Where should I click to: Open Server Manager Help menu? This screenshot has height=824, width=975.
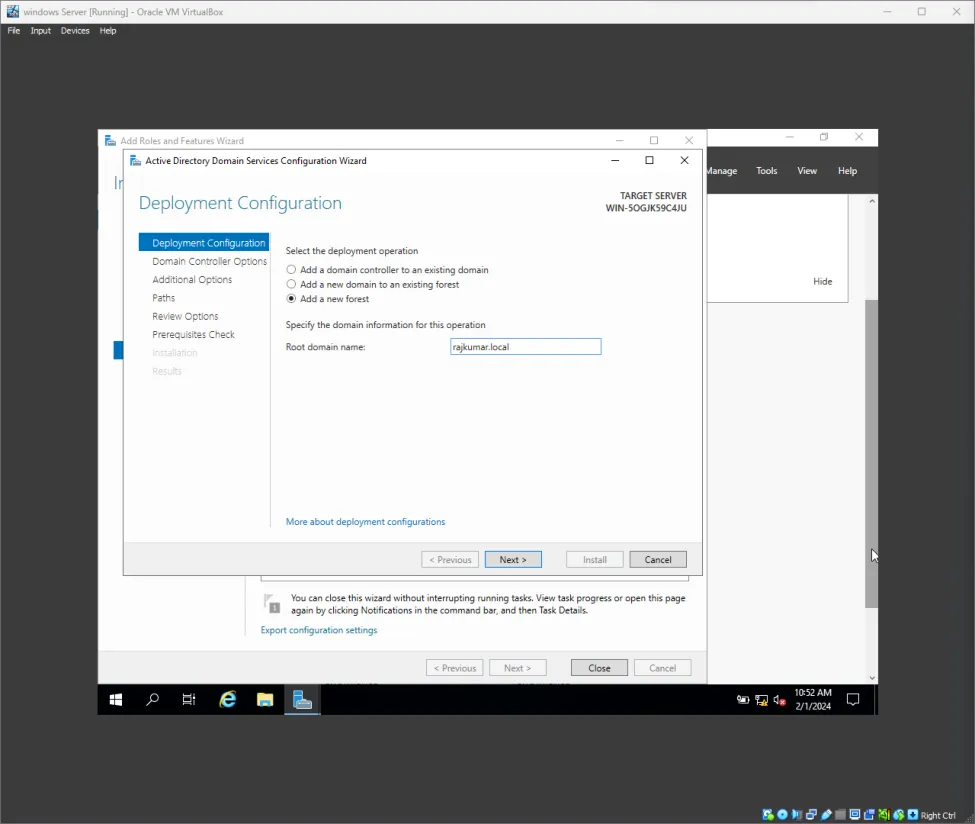coord(847,170)
